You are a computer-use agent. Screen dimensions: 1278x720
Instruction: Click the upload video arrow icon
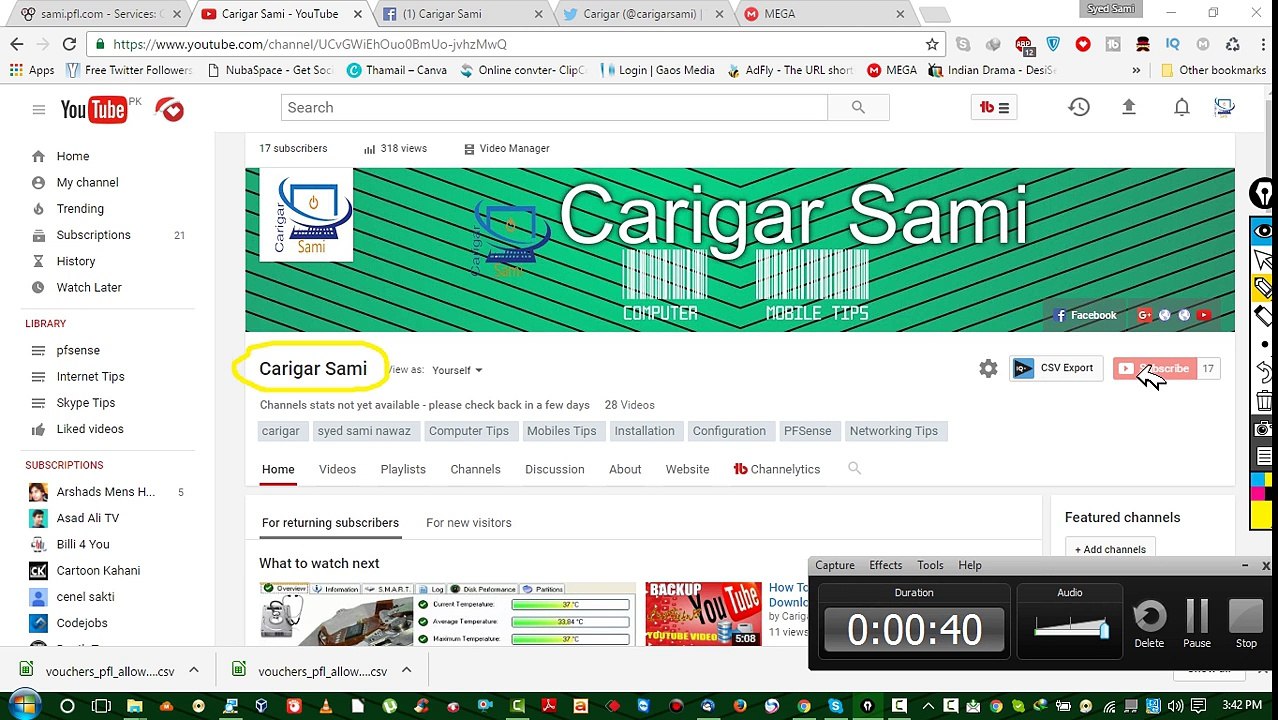pyautogui.click(x=1129, y=107)
